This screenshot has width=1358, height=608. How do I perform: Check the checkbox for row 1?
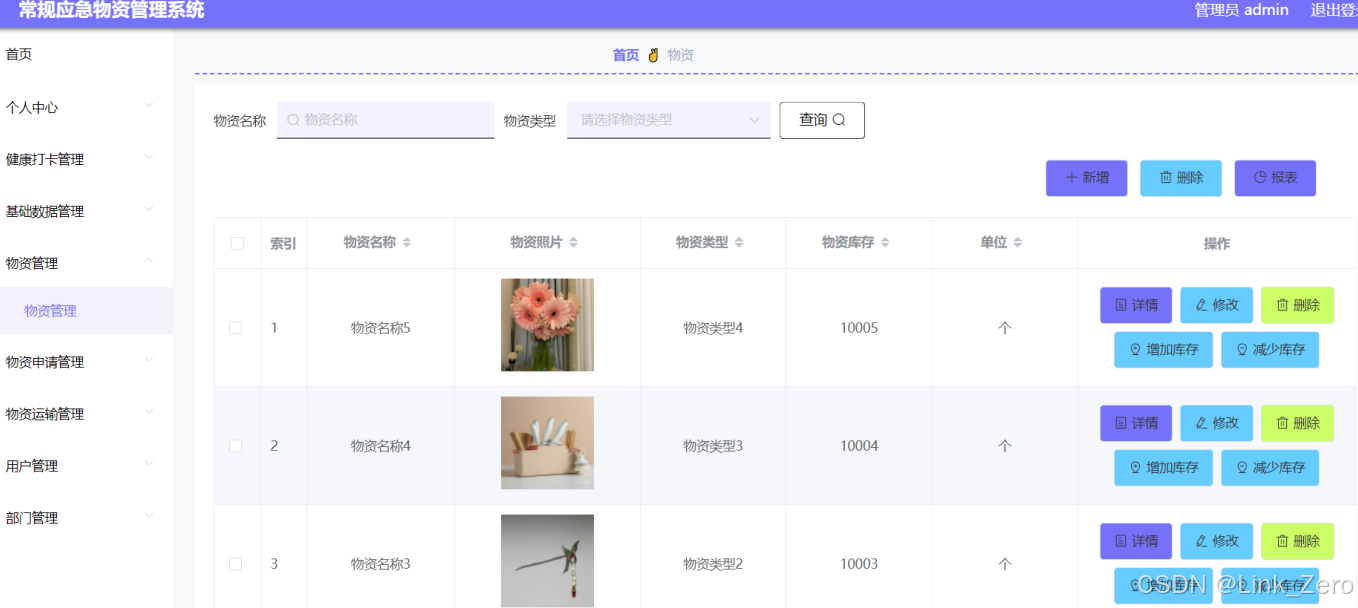236,325
